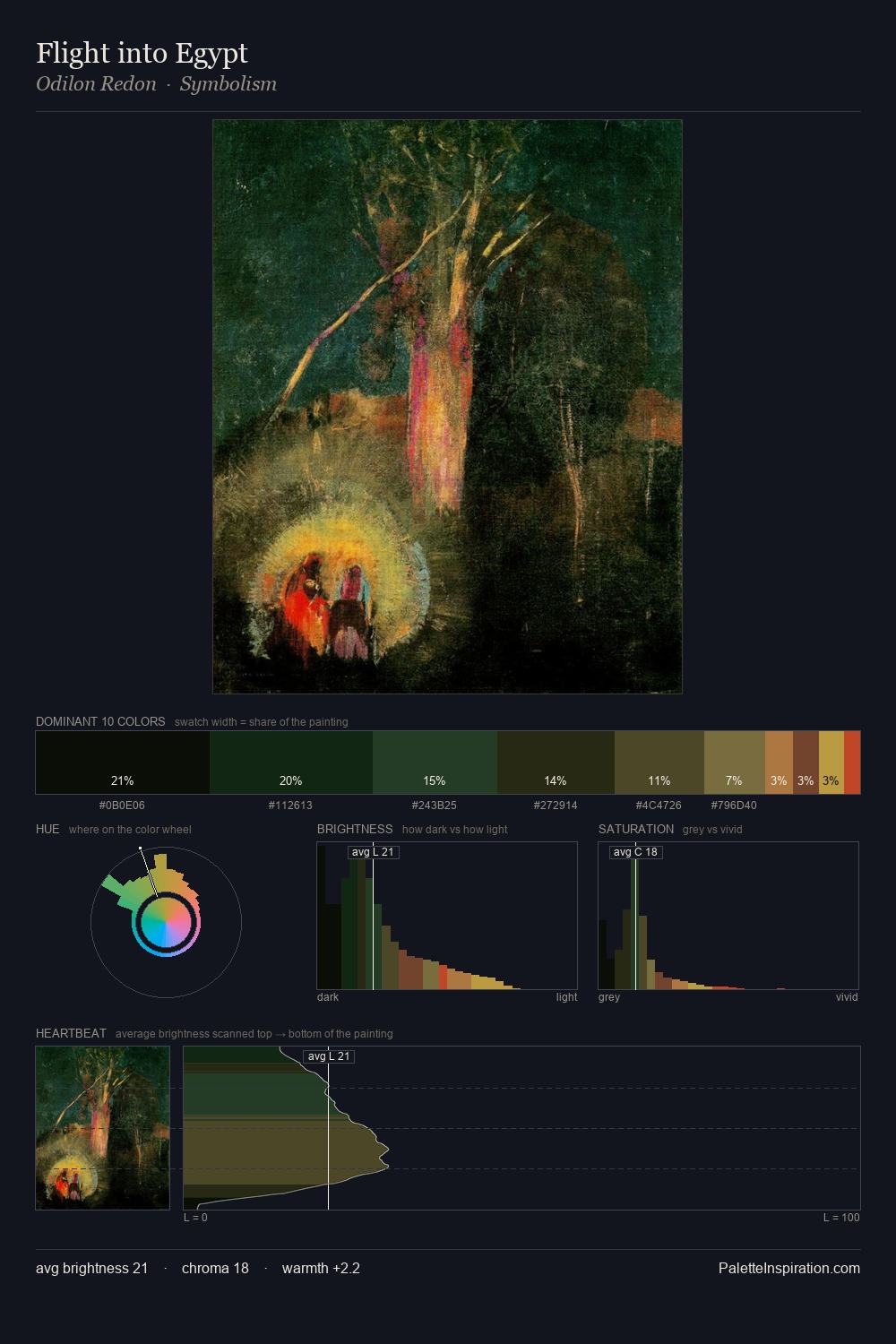896x1344 pixels.
Task: Click the HUE section heading
Action: [x=47, y=829]
